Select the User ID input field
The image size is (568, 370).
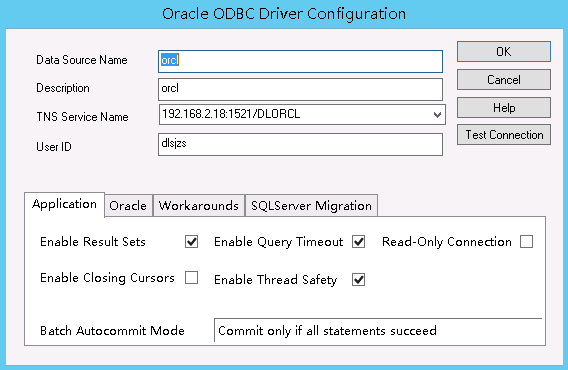pos(300,145)
